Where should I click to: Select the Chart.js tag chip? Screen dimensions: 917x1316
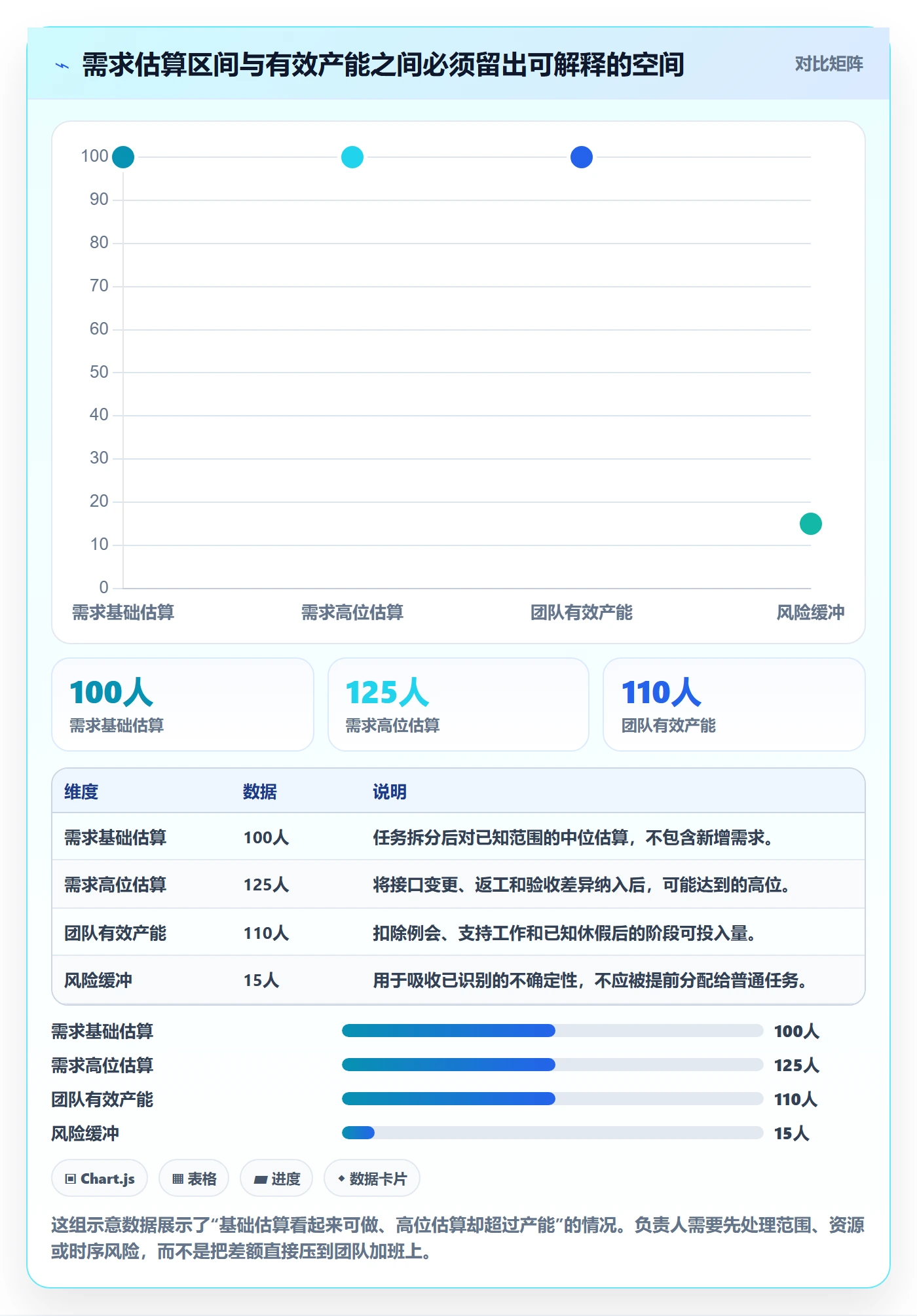100,1179
